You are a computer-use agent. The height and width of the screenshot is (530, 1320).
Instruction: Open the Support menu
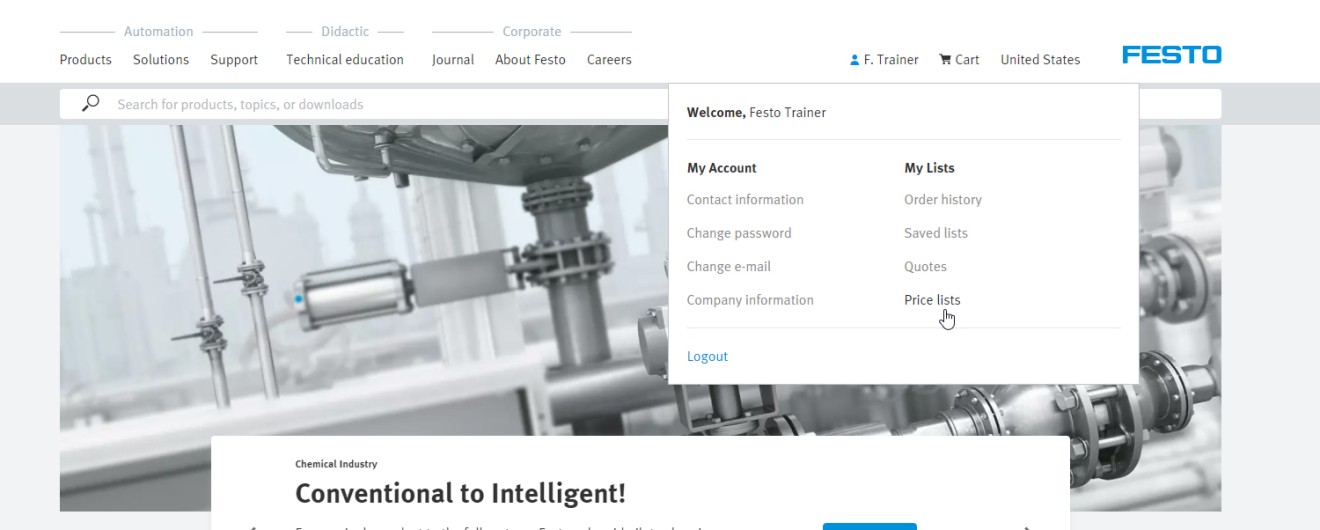234,60
